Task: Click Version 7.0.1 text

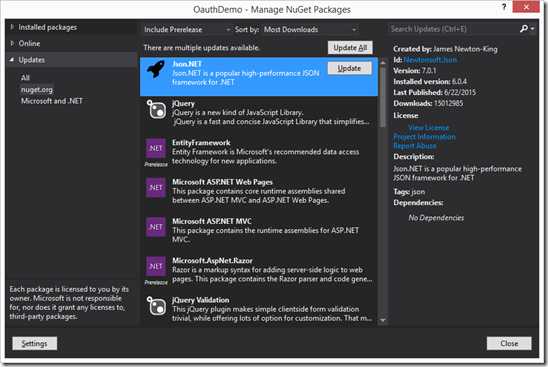Action: pyautogui.click(x=415, y=71)
